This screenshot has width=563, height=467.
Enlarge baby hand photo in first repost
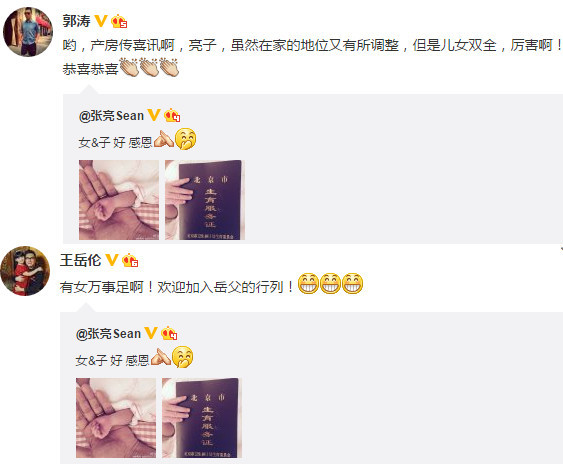tap(119, 200)
